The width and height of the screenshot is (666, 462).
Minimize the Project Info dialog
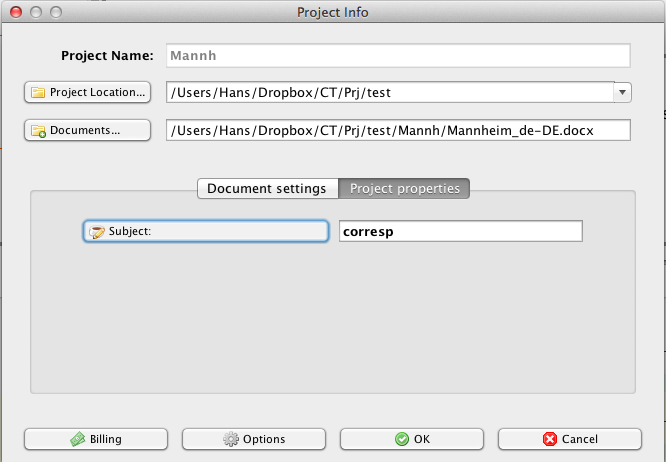(x=33, y=12)
